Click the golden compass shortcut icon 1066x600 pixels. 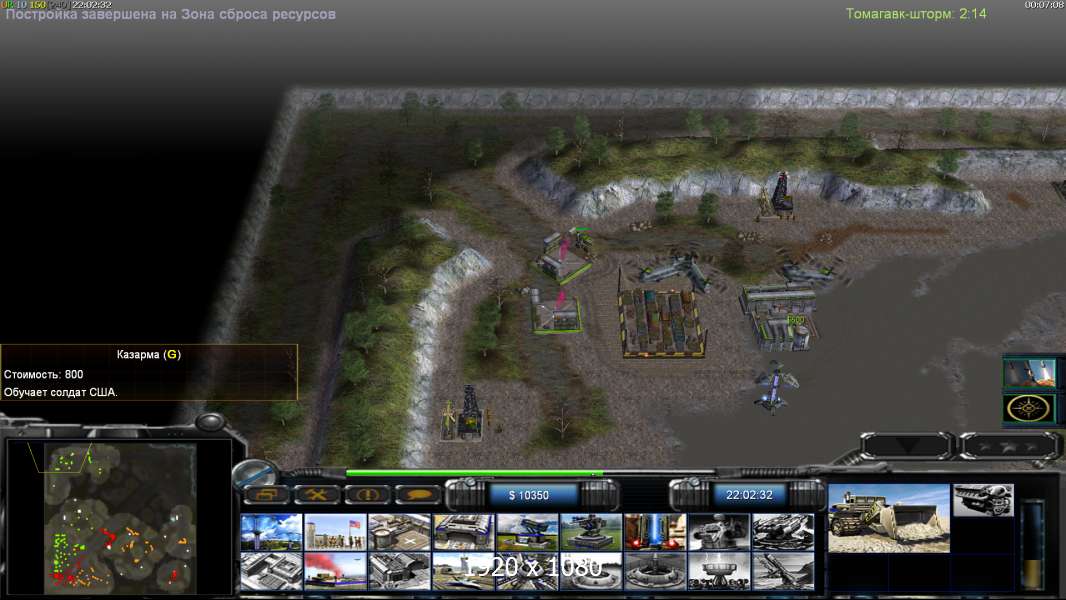click(x=1029, y=409)
